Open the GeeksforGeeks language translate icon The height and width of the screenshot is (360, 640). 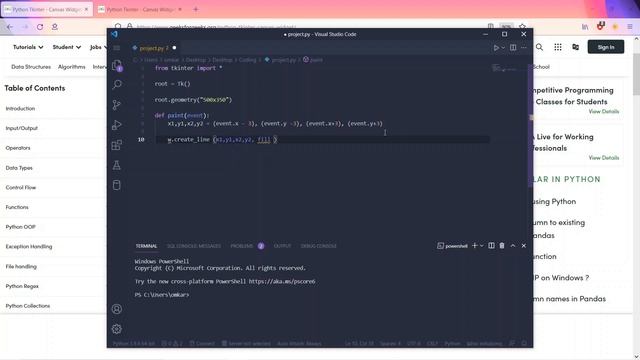point(576,47)
